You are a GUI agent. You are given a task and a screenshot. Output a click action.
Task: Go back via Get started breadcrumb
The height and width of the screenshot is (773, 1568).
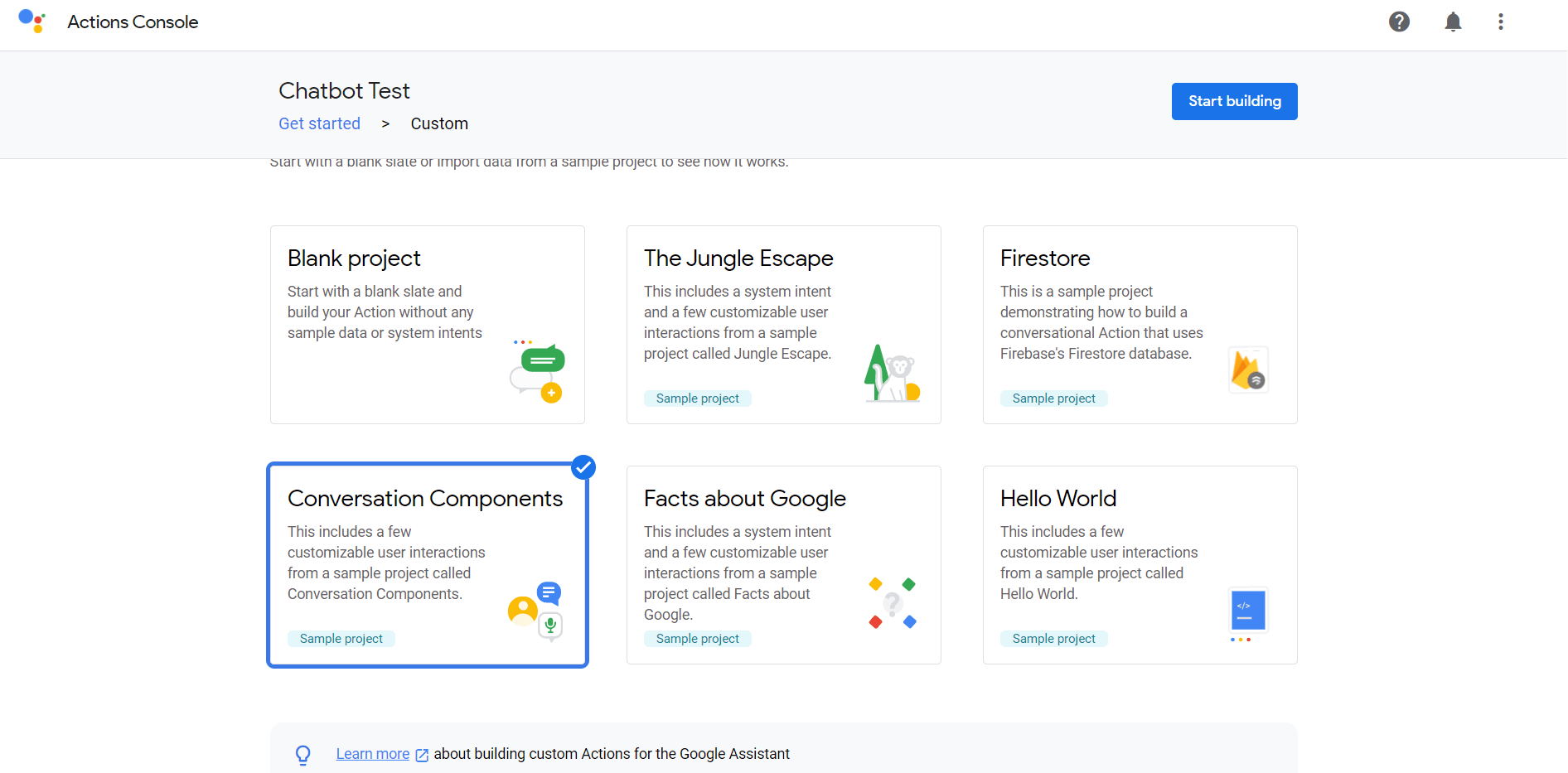point(319,123)
